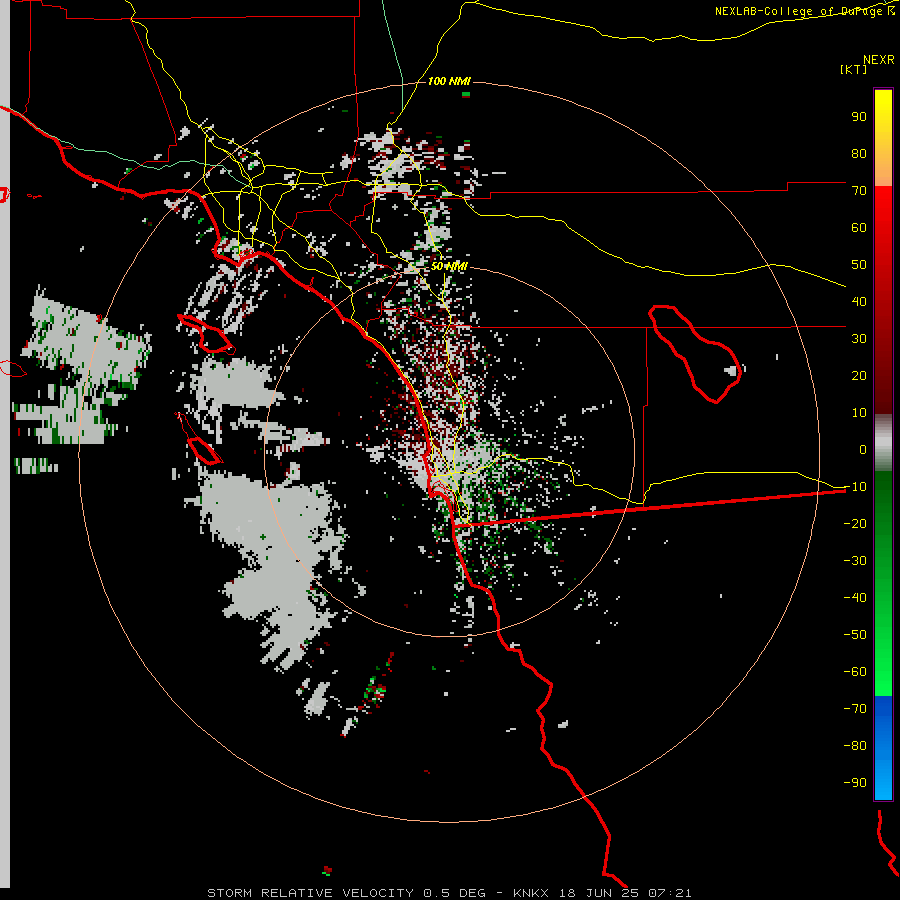Screen dimensions: 900x900
Task: Click the "100 NMI" range ring label
Action: click(449, 81)
